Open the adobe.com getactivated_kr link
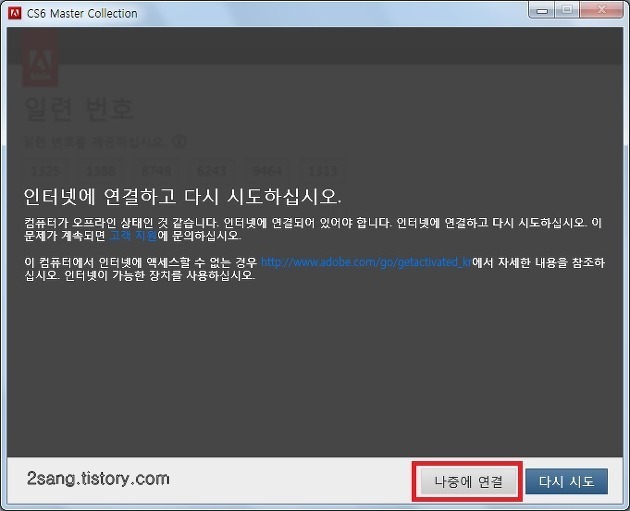 tap(366, 262)
